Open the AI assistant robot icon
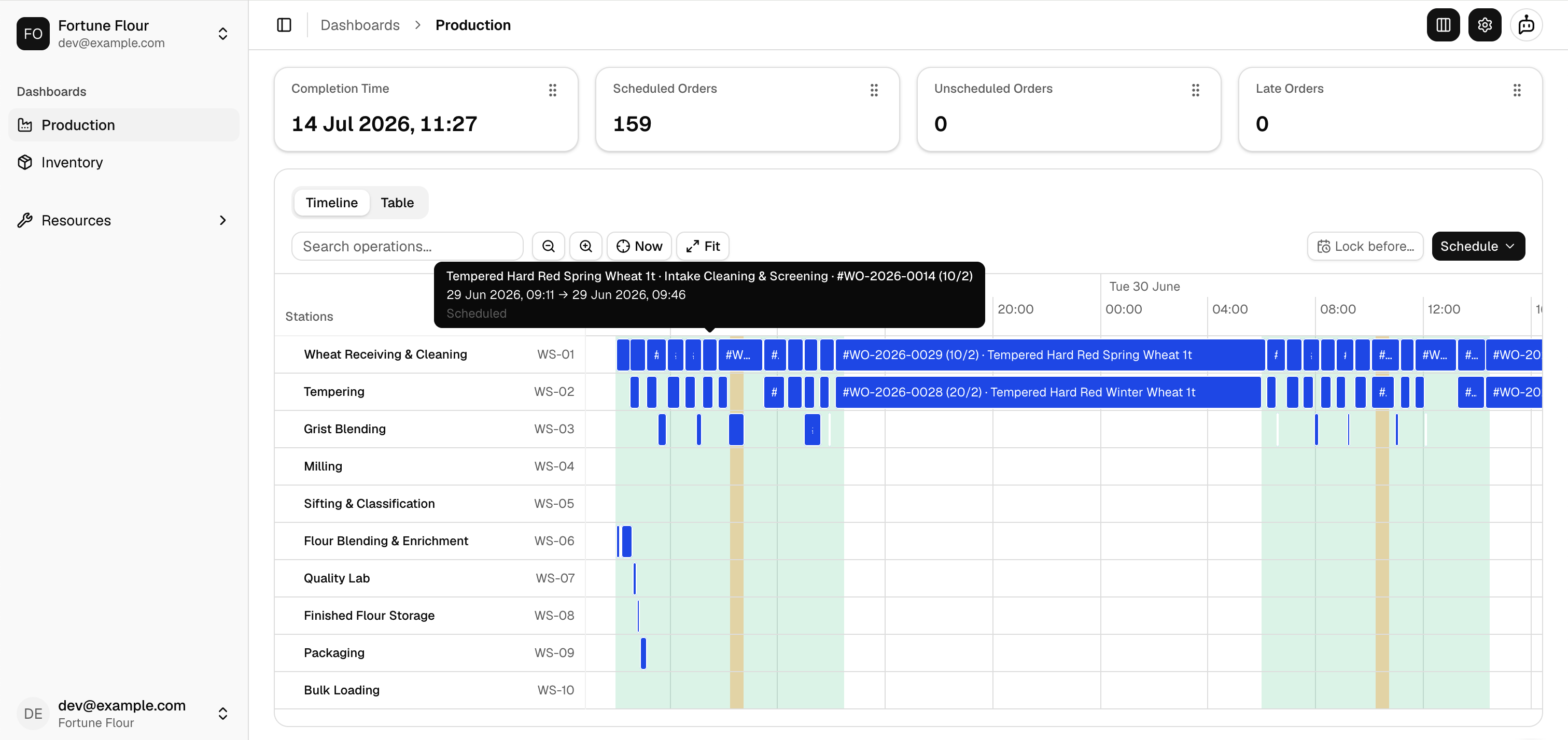Screen dimensions: 1568x740 click(1526, 25)
